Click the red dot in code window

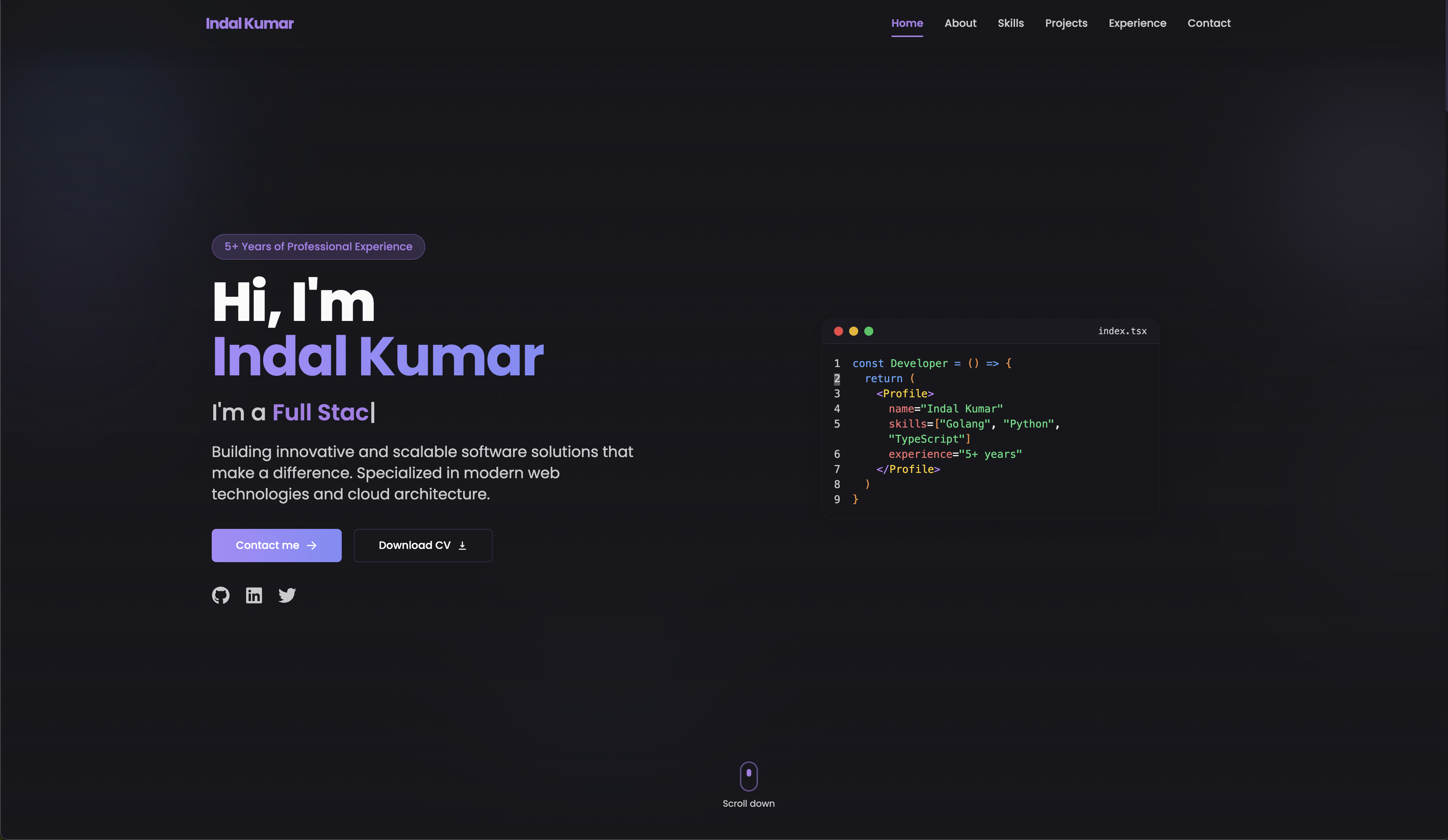coord(838,331)
